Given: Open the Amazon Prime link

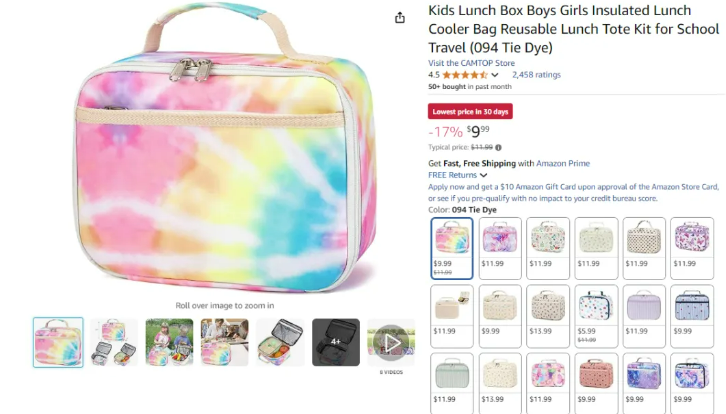Looking at the screenshot, I should click(x=563, y=163).
